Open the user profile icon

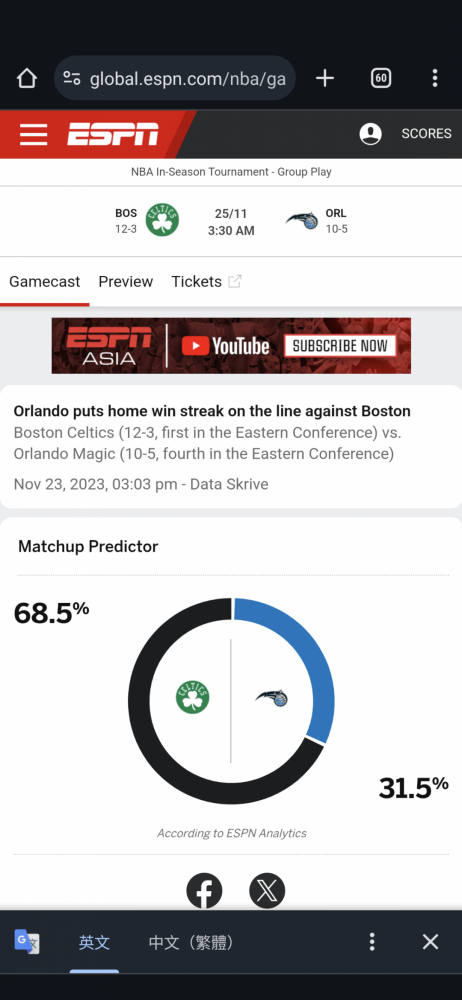pos(371,134)
